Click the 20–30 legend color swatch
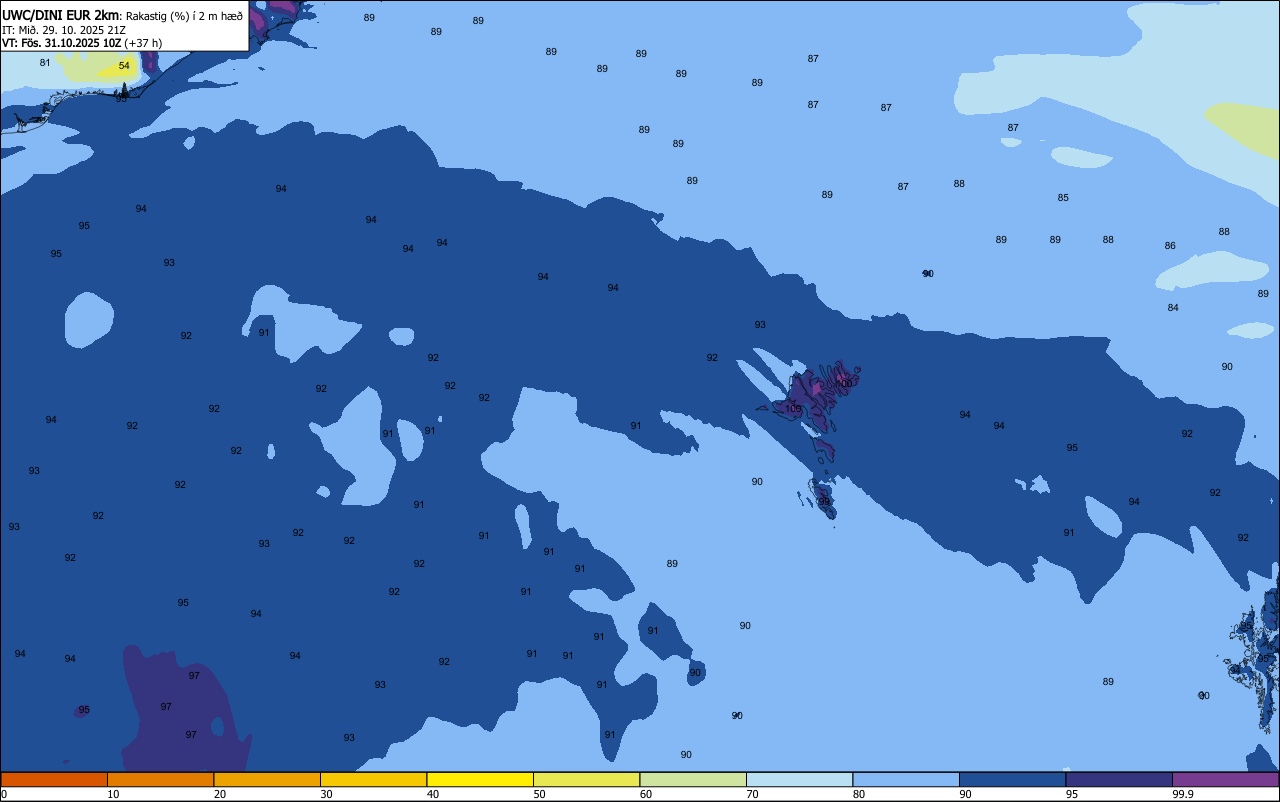The image size is (1280, 802). (x=267, y=779)
